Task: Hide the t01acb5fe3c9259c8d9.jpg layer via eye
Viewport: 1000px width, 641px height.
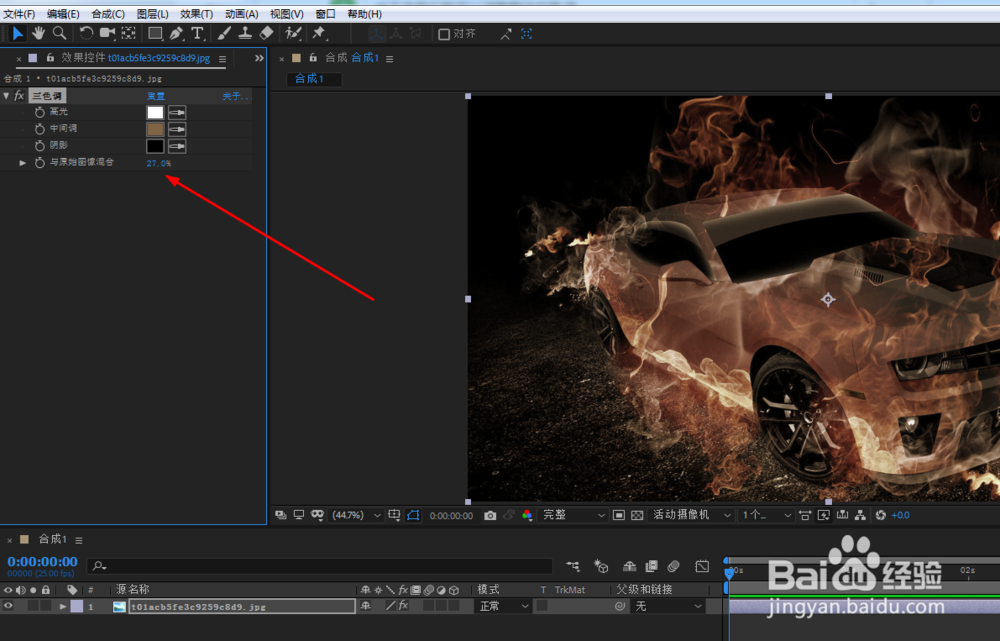Action: [x=8, y=606]
